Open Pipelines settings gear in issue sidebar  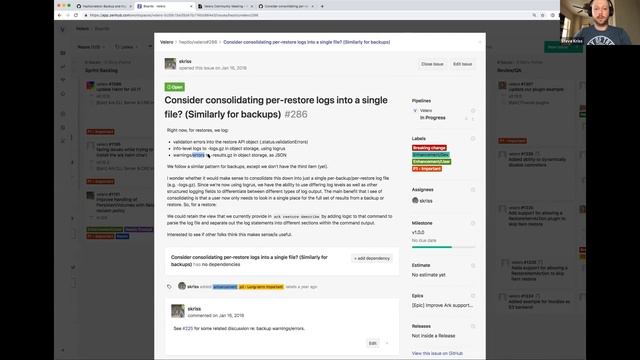click(473, 111)
